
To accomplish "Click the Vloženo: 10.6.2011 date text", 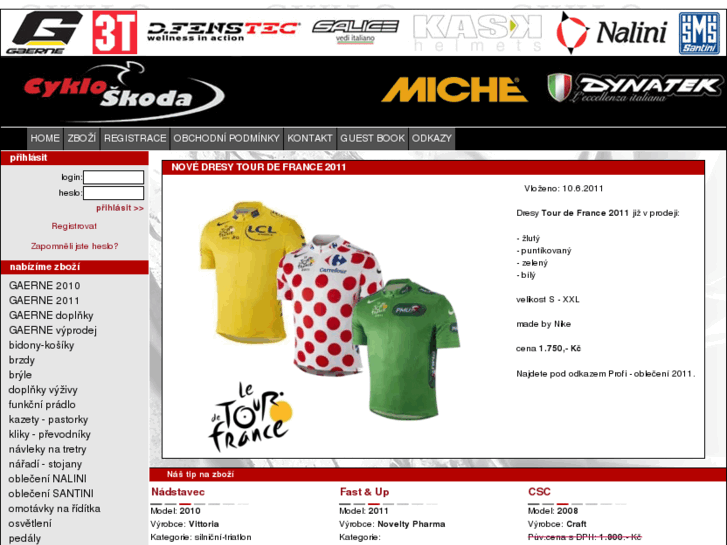I will (564, 188).
